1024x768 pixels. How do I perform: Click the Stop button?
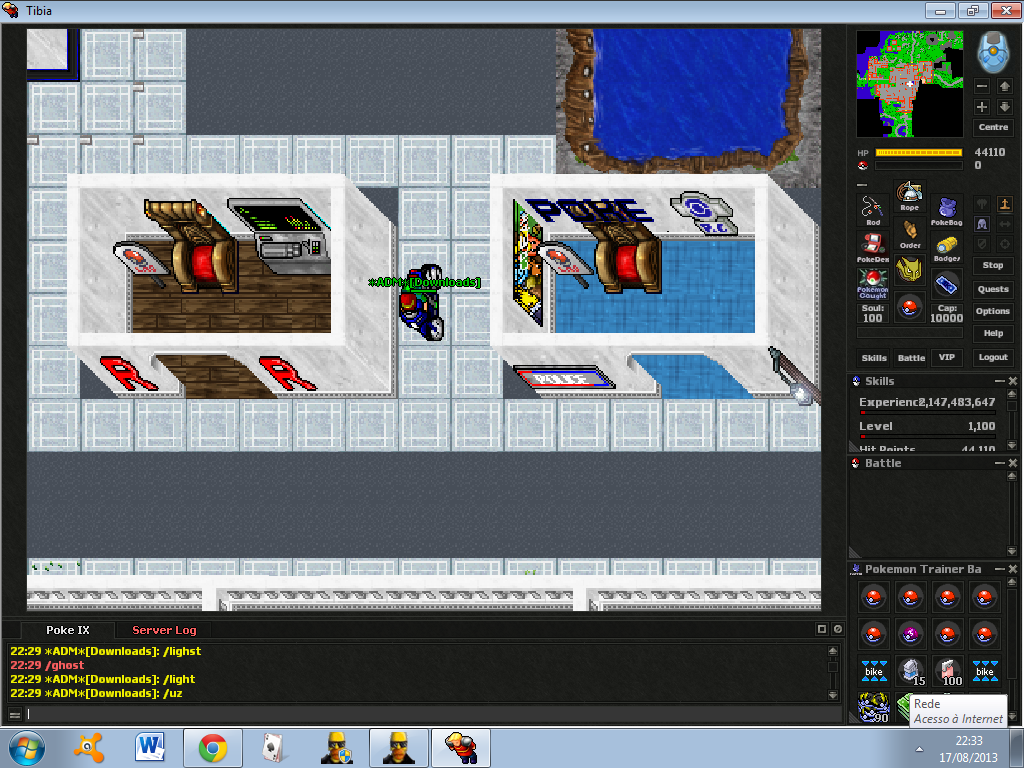pyautogui.click(x=993, y=265)
